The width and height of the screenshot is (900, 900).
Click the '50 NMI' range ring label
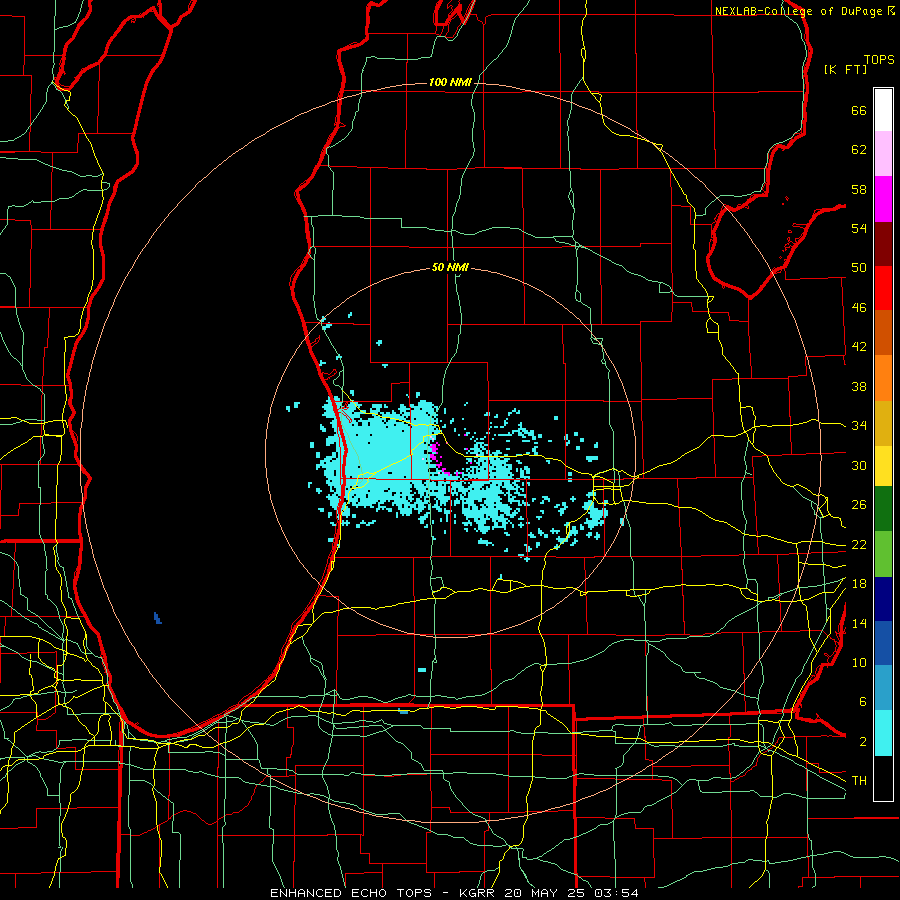(x=451, y=267)
